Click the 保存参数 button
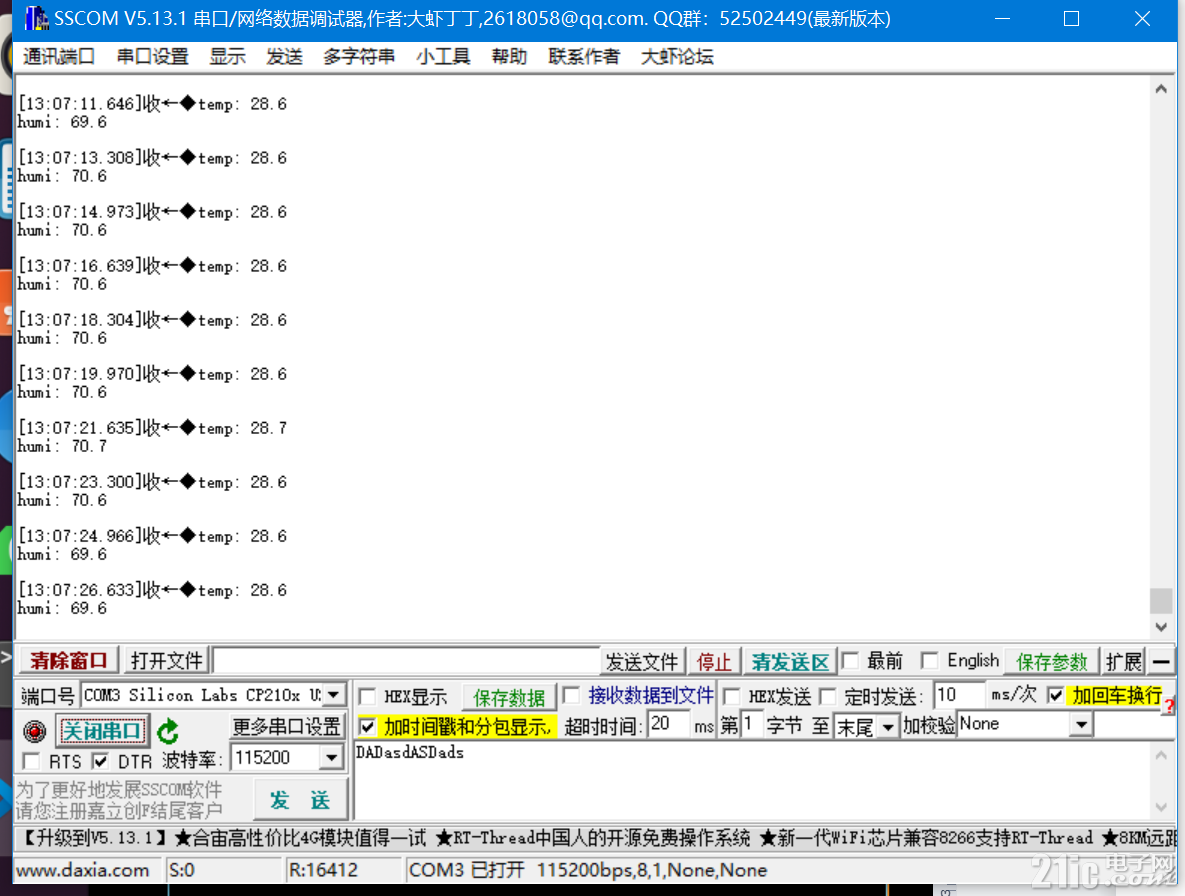Screen dimensions: 1185x896 [x=1051, y=662]
